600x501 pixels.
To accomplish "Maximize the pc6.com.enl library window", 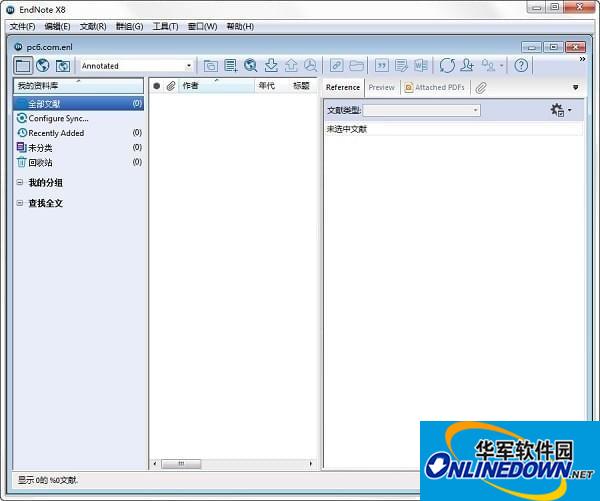I will (553, 47).
